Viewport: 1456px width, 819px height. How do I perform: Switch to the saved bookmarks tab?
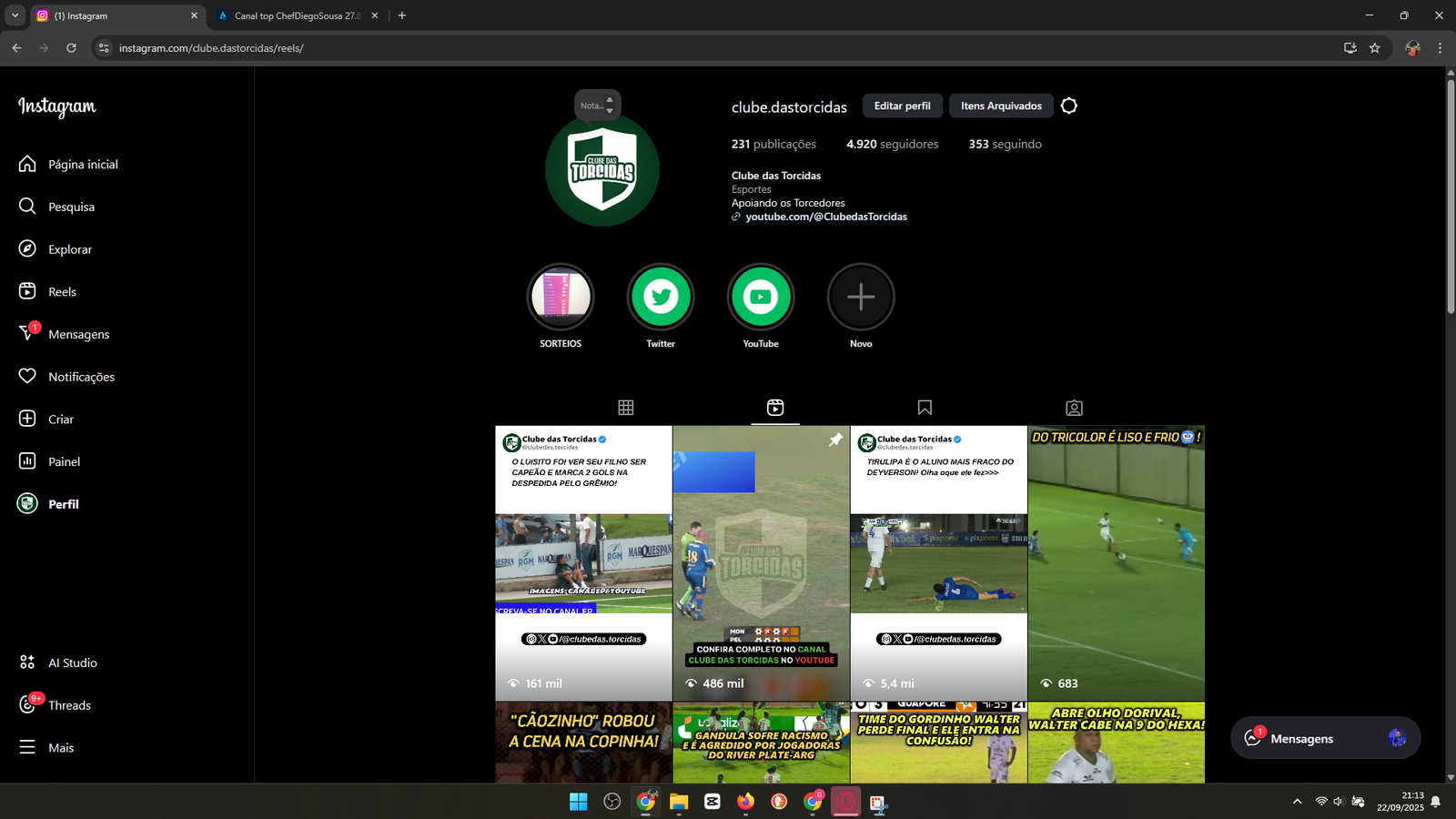[925, 408]
